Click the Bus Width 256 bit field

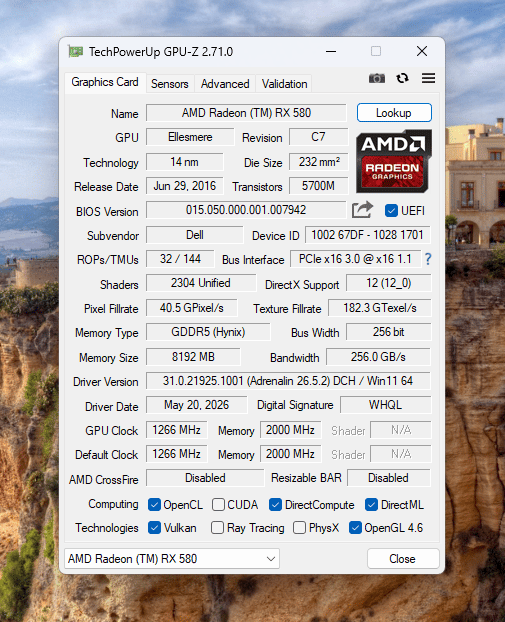(x=388, y=332)
